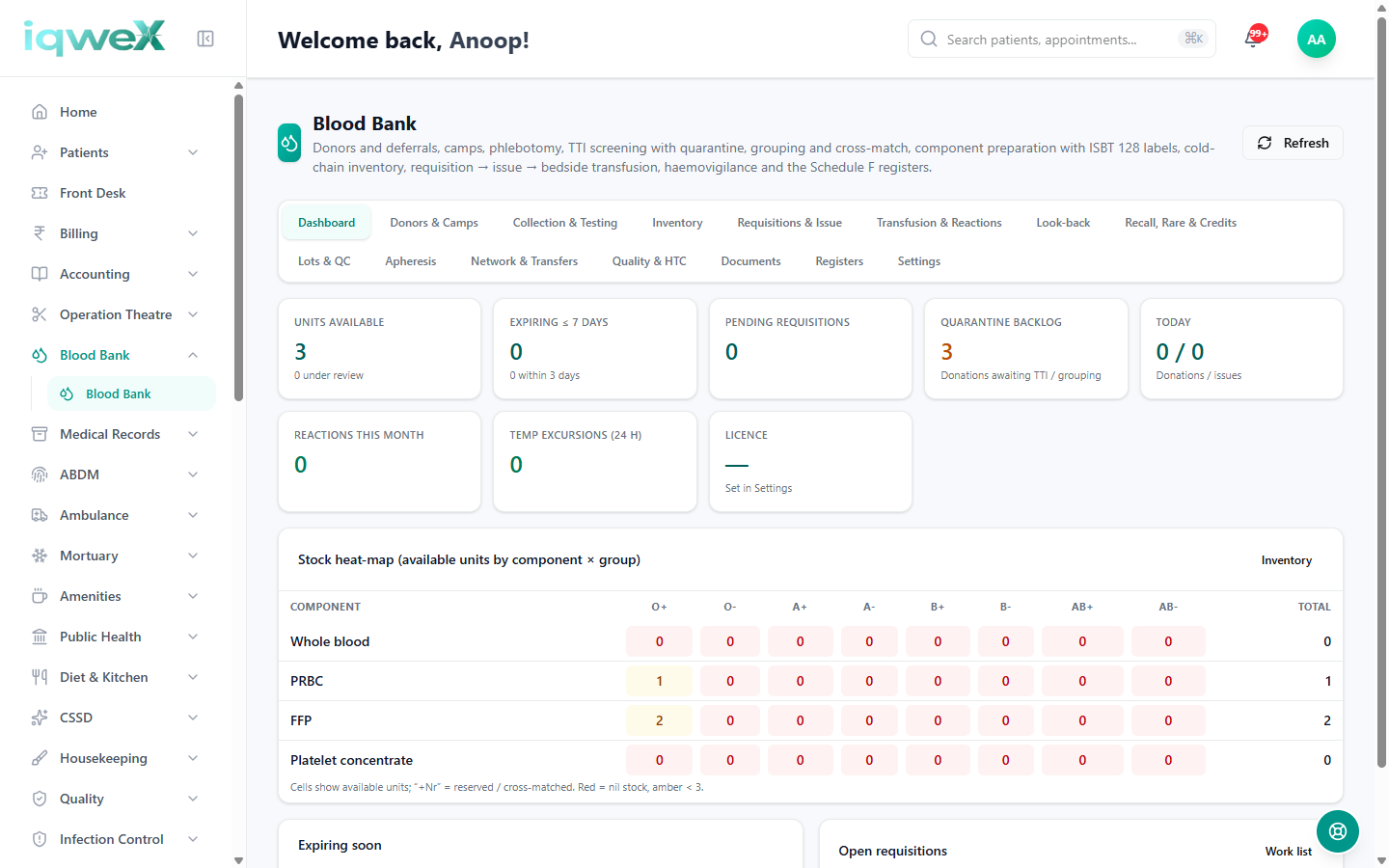
Task: Collapse the sidebar panel icon
Action: coord(205,39)
